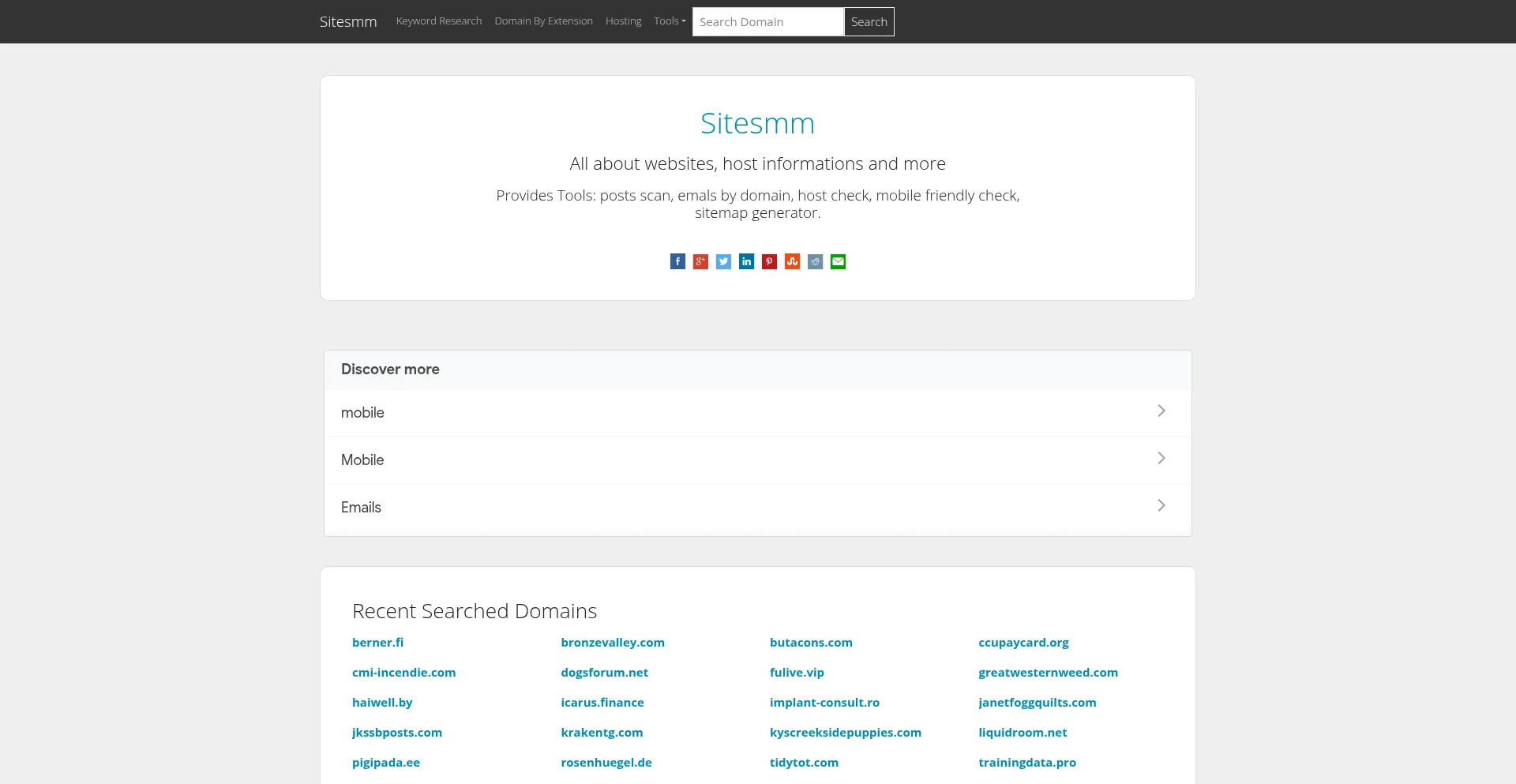Image resolution: width=1516 pixels, height=784 pixels.
Task: Share on LinkedIn icon
Action: point(746,261)
